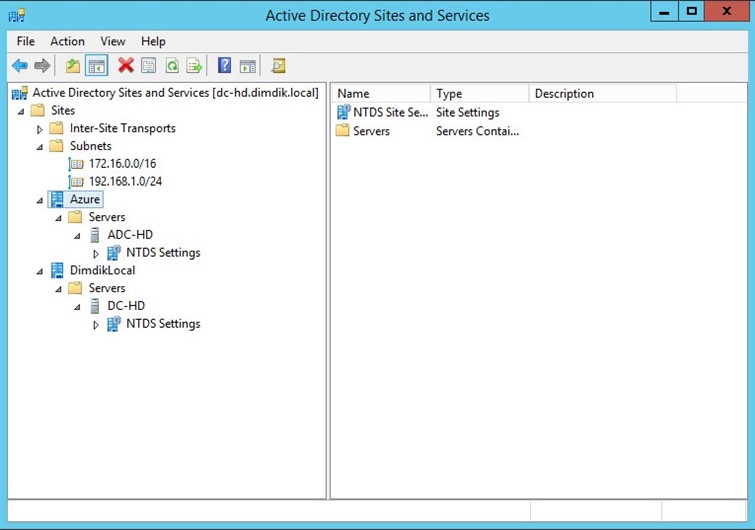Viewport: 755px width, 530px height.
Task: Toggle the Show/Hide Console Tree icon
Action: tap(96, 65)
